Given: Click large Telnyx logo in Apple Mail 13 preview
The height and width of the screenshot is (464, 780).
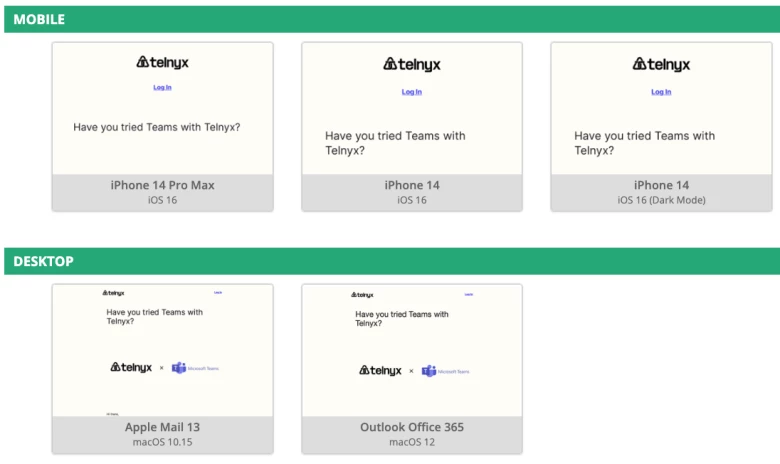Looking at the screenshot, I should [131, 368].
